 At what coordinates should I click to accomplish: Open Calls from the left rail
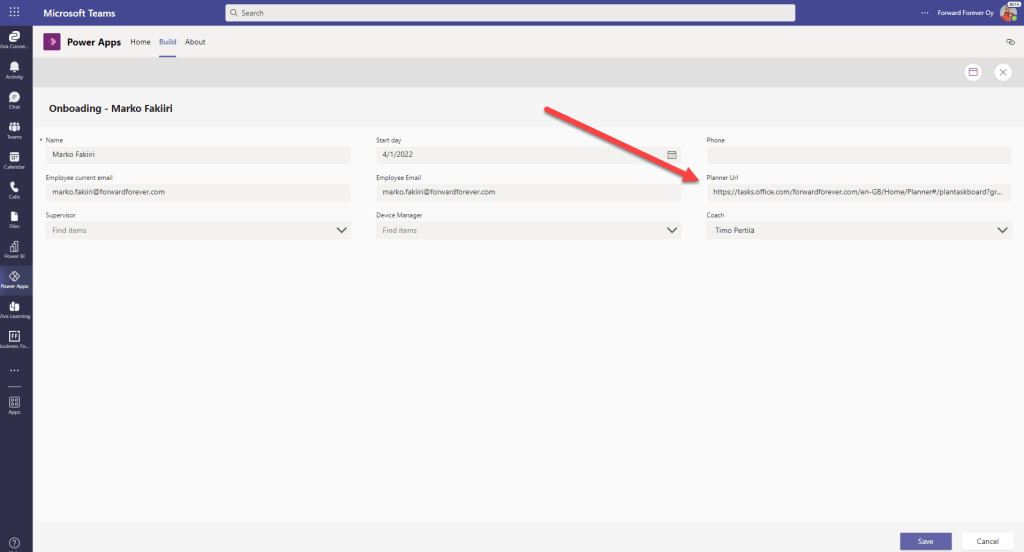point(14,189)
